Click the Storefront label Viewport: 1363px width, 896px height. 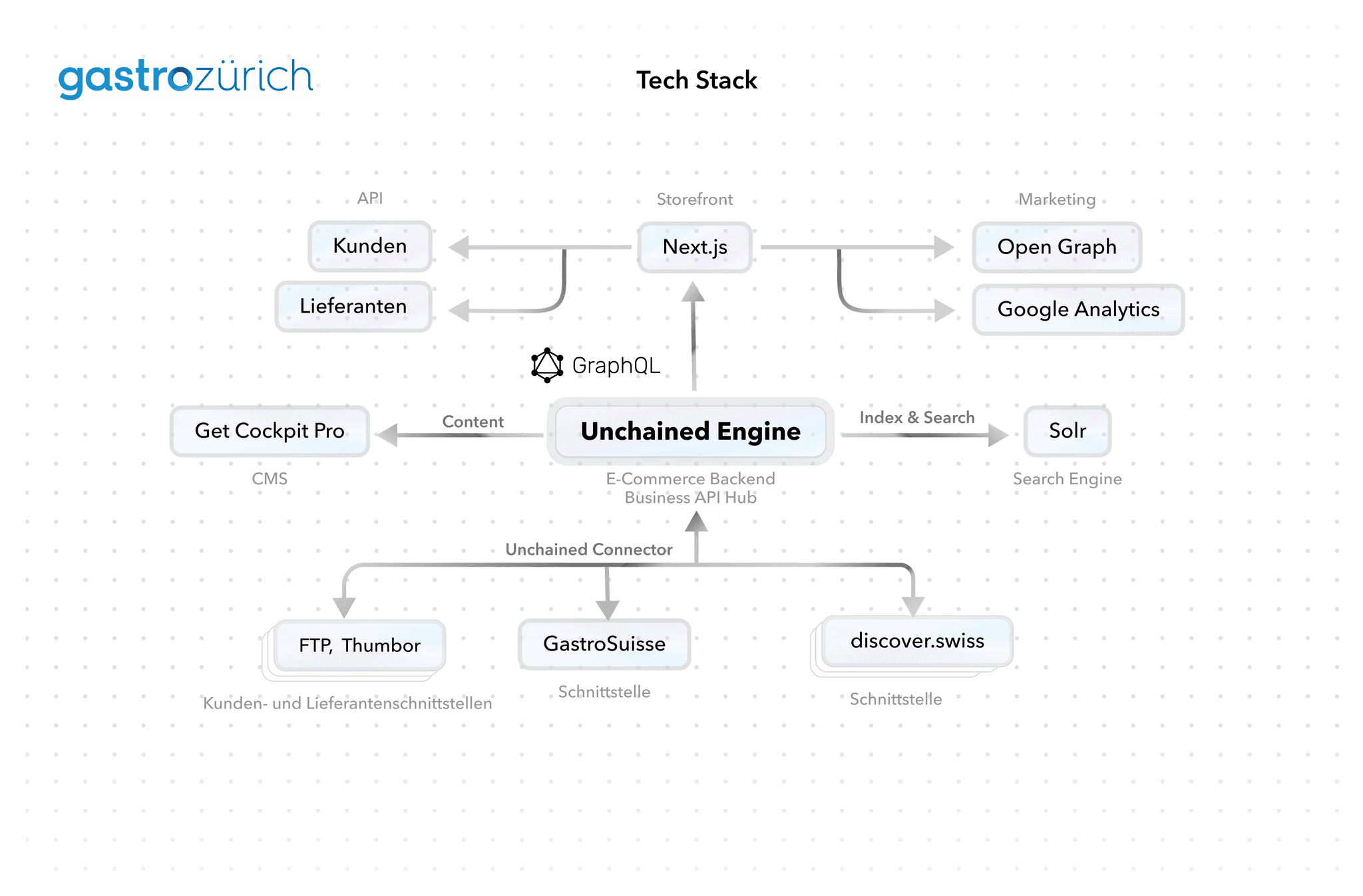(695, 200)
